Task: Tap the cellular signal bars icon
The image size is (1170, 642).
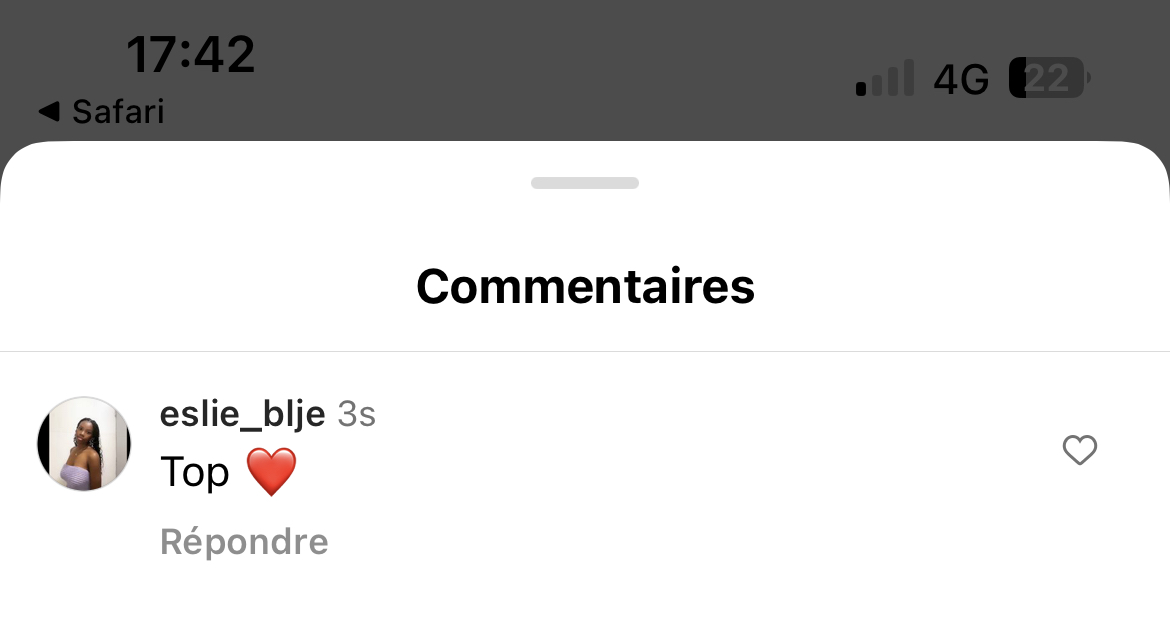Action: click(884, 78)
